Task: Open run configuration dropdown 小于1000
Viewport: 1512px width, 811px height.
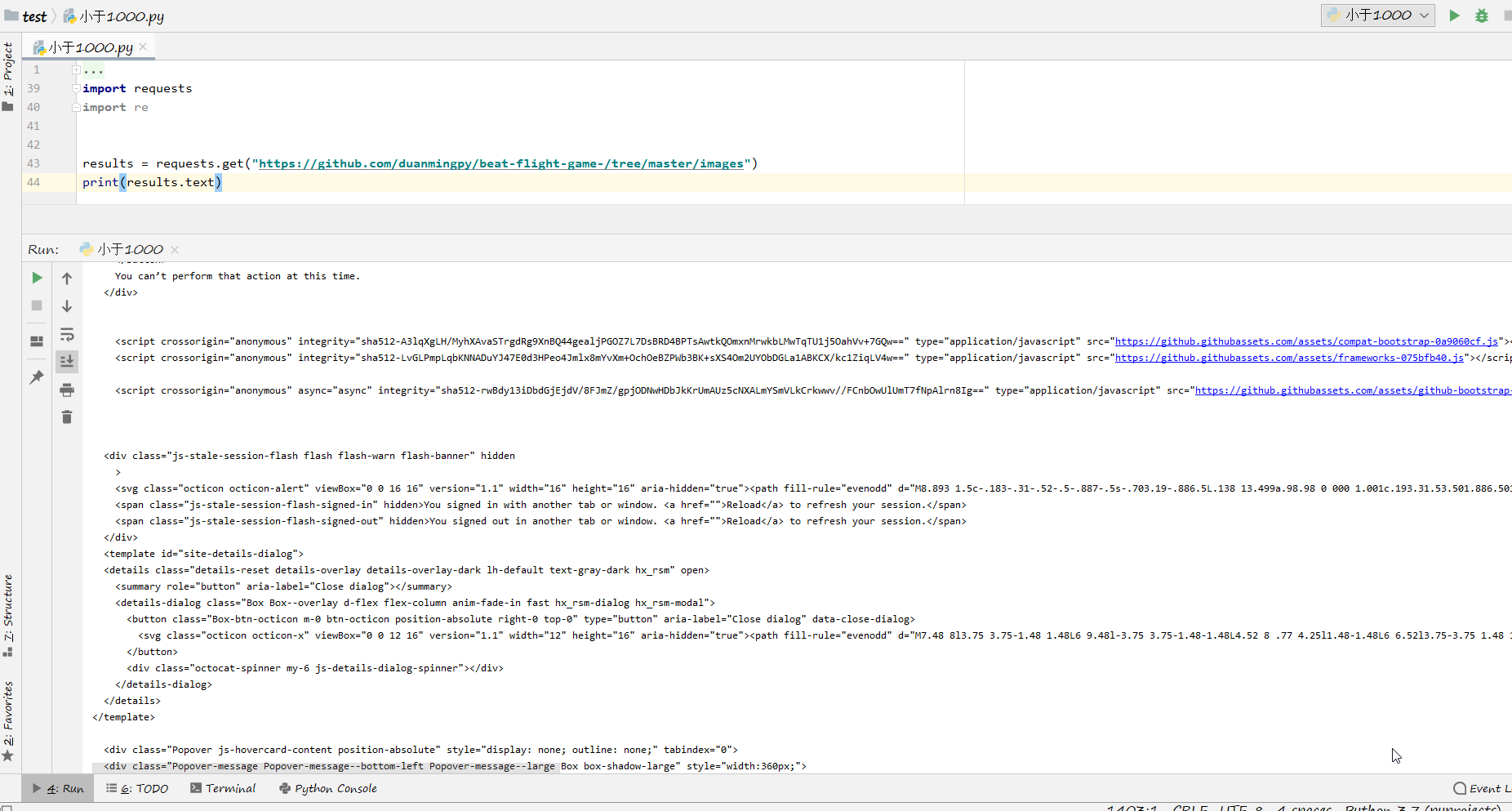Action: (x=1377, y=15)
